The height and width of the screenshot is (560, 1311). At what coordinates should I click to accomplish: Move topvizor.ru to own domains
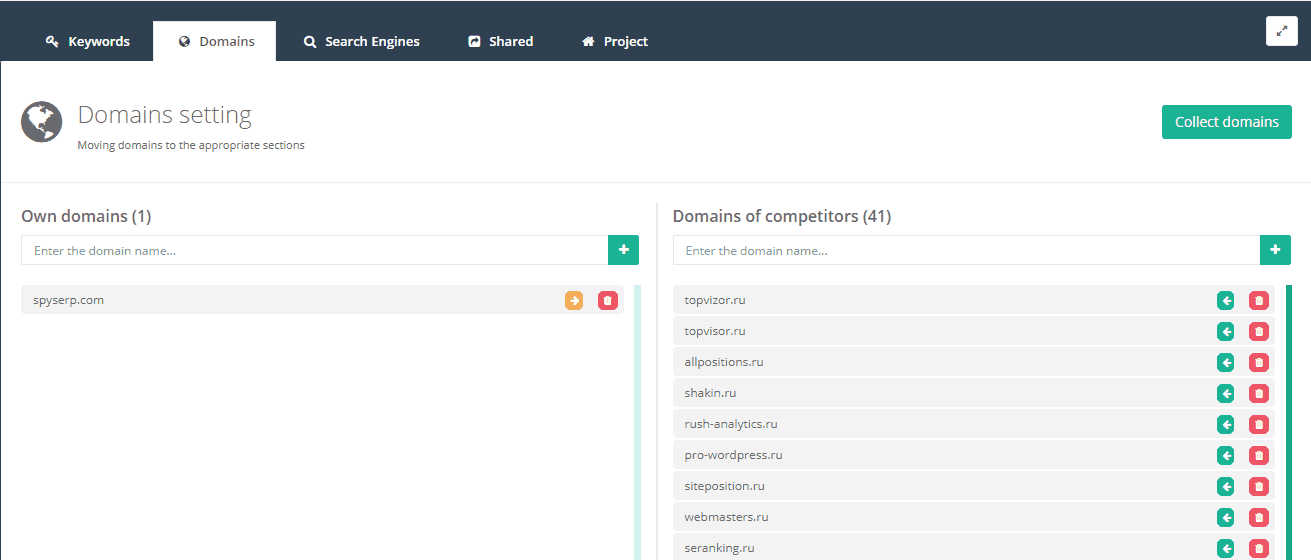click(x=1226, y=300)
